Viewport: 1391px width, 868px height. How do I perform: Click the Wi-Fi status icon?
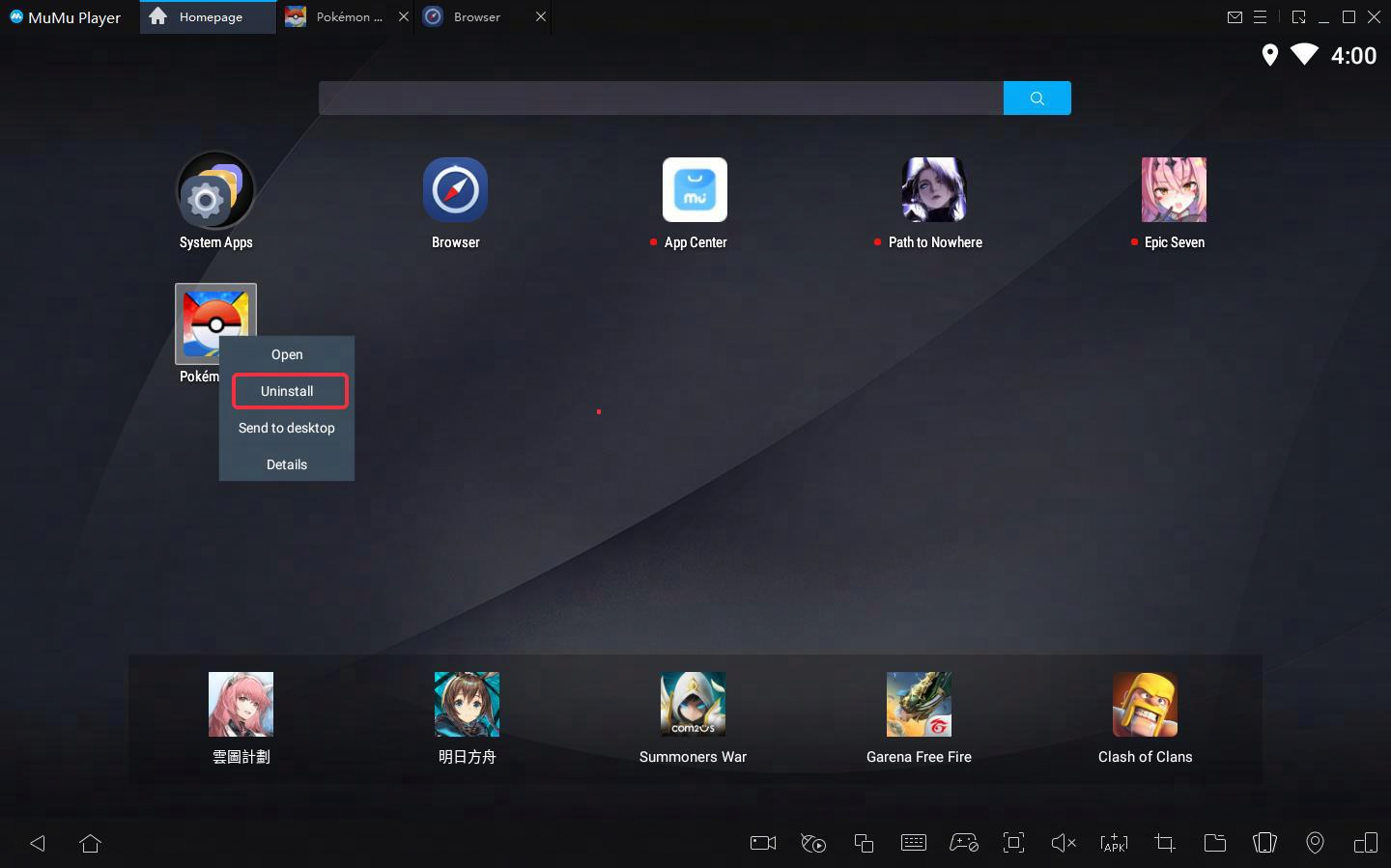click(x=1304, y=55)
